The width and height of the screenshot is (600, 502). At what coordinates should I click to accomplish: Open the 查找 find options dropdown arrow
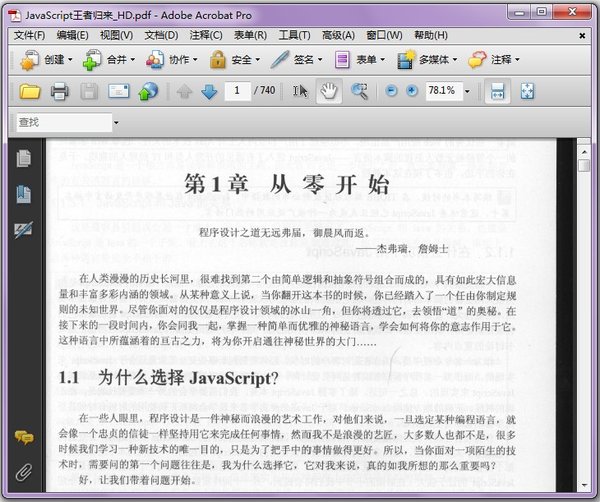[x=116, y=123]
